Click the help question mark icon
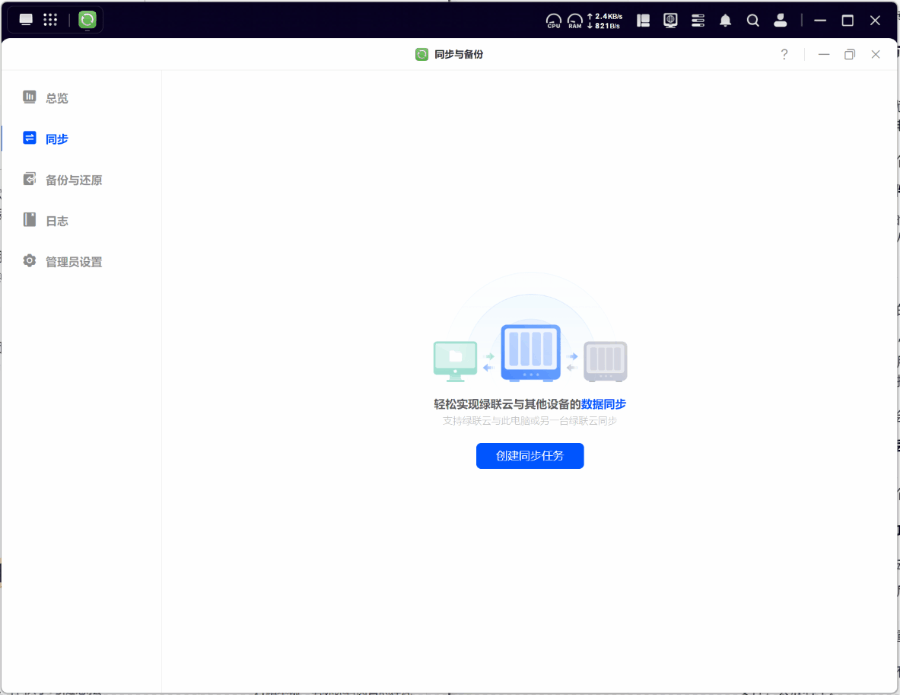 tap(784, 54)
